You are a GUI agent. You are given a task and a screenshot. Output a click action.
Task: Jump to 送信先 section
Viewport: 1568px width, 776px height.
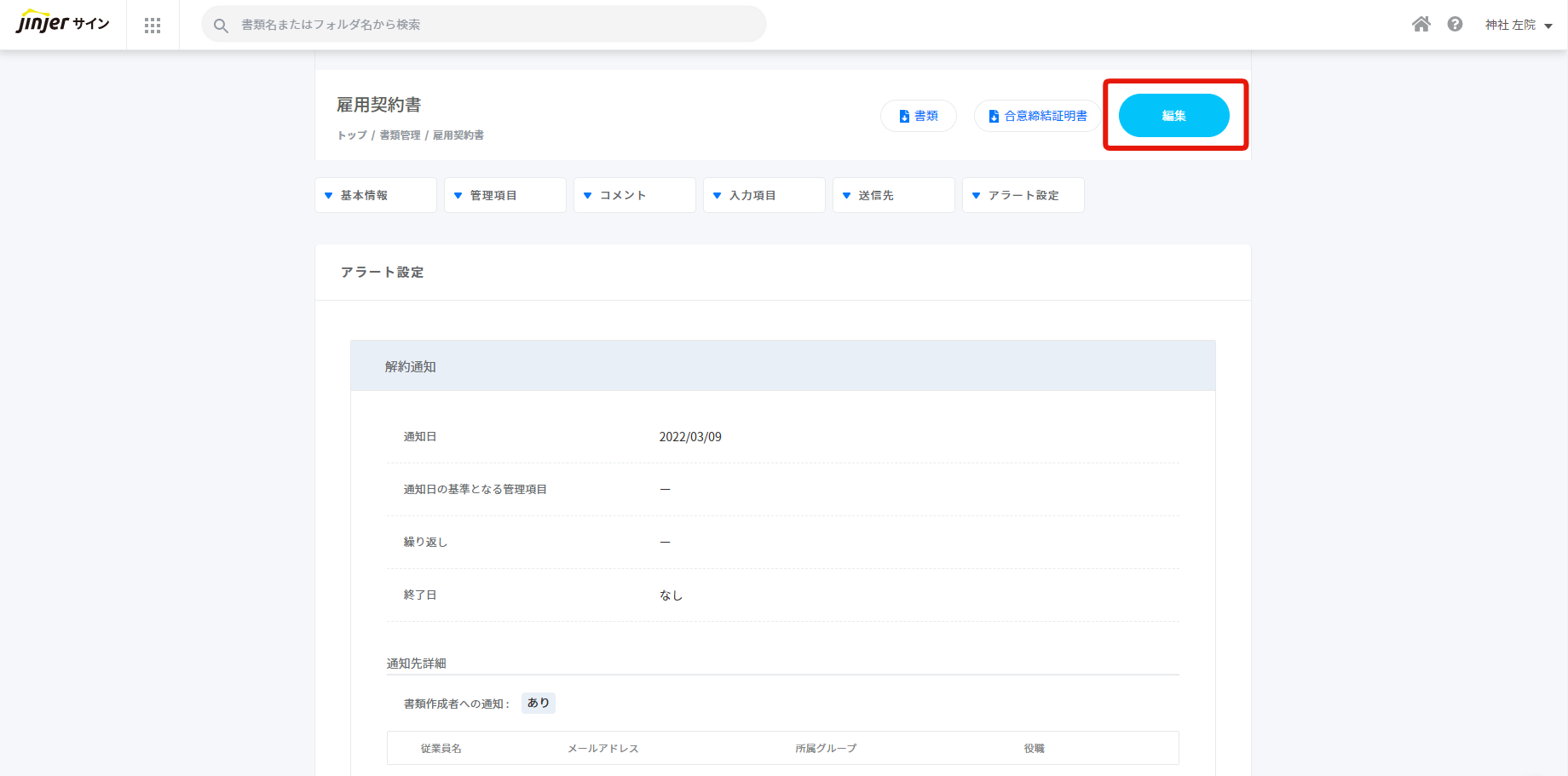click(893, 195)
